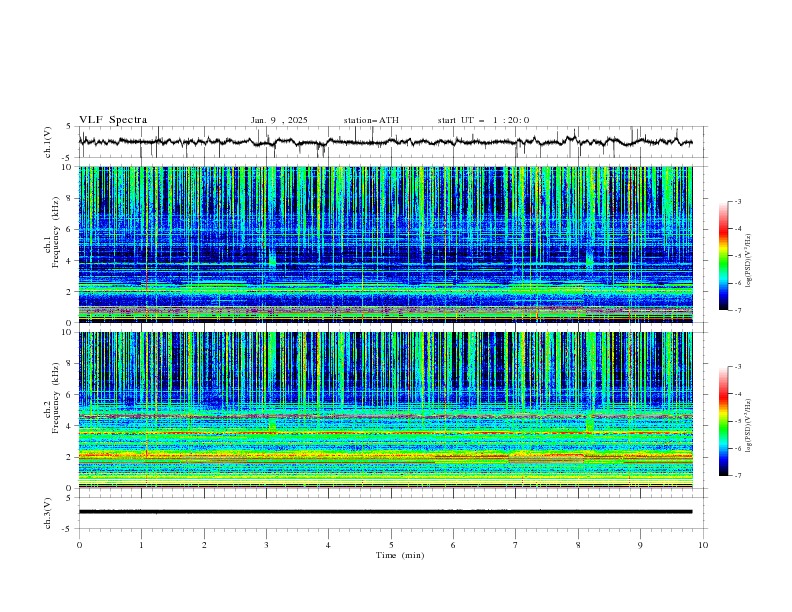
Task: Click the "station=ATH" header text
Action: click(x=371, y=120)
